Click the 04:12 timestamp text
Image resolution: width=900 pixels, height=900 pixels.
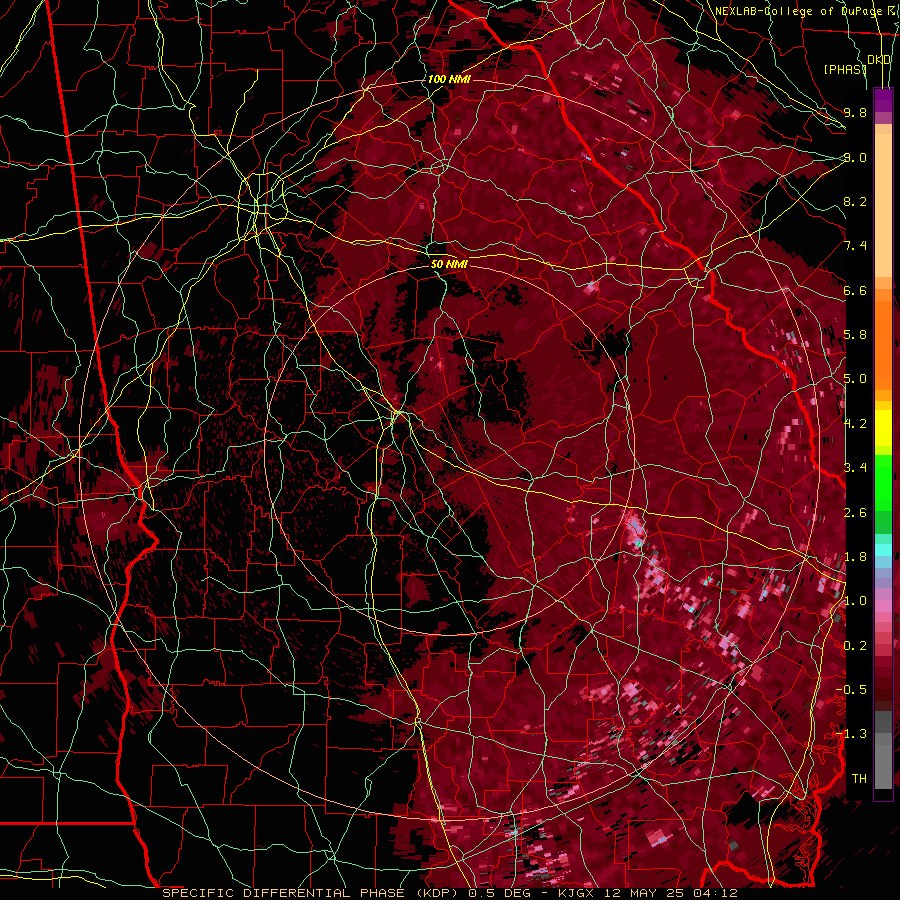715,893
